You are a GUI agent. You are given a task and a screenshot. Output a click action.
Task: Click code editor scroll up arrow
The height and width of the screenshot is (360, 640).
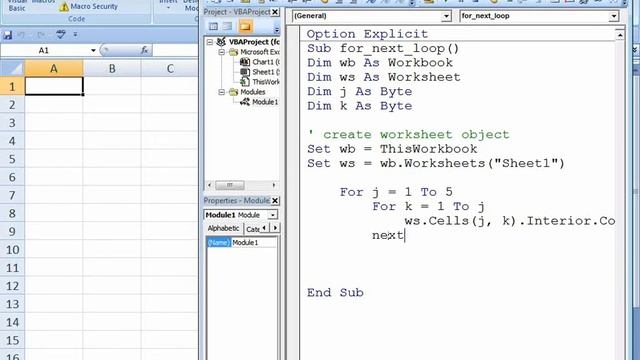click(x=620, y=35)
